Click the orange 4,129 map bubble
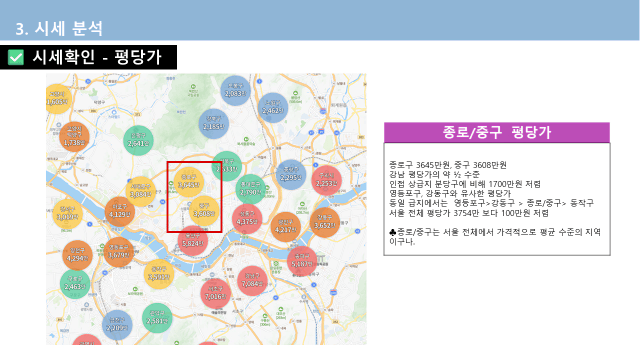640x360 pixels. [x=120, y=211]
